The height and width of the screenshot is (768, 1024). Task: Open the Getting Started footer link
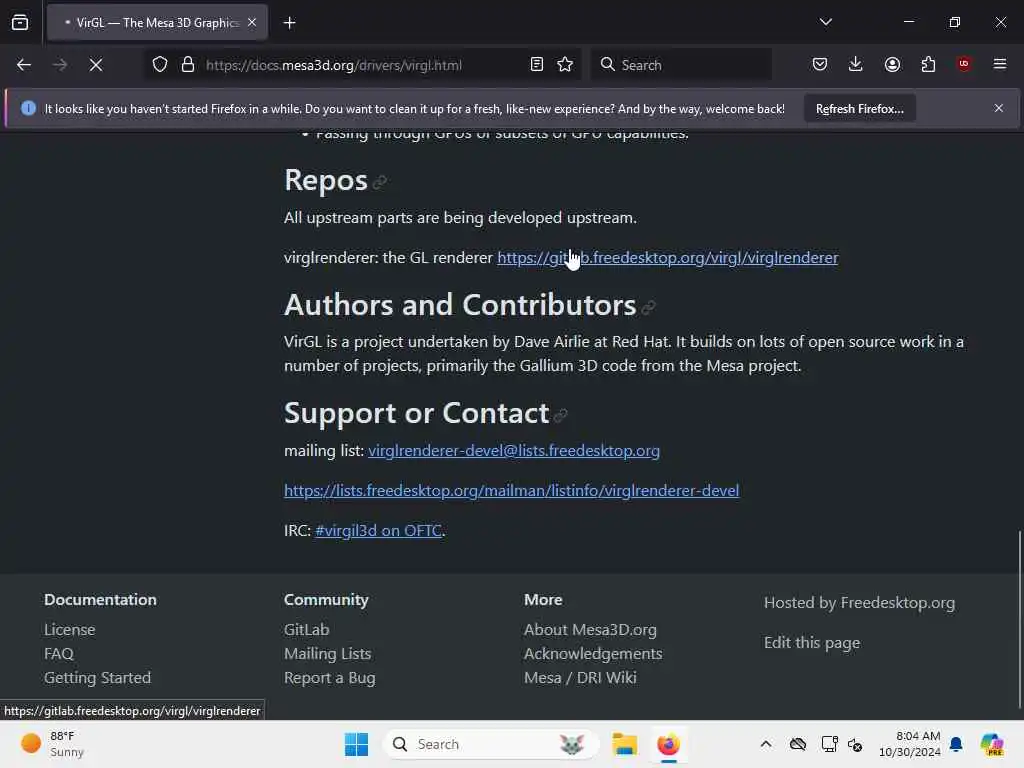point(97,678)
